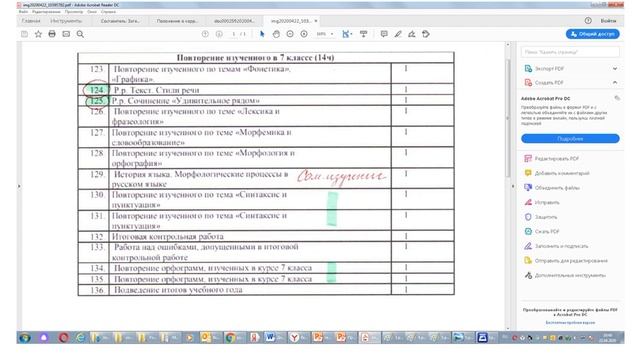Go to previous page arrow icon

coord(205,34)
